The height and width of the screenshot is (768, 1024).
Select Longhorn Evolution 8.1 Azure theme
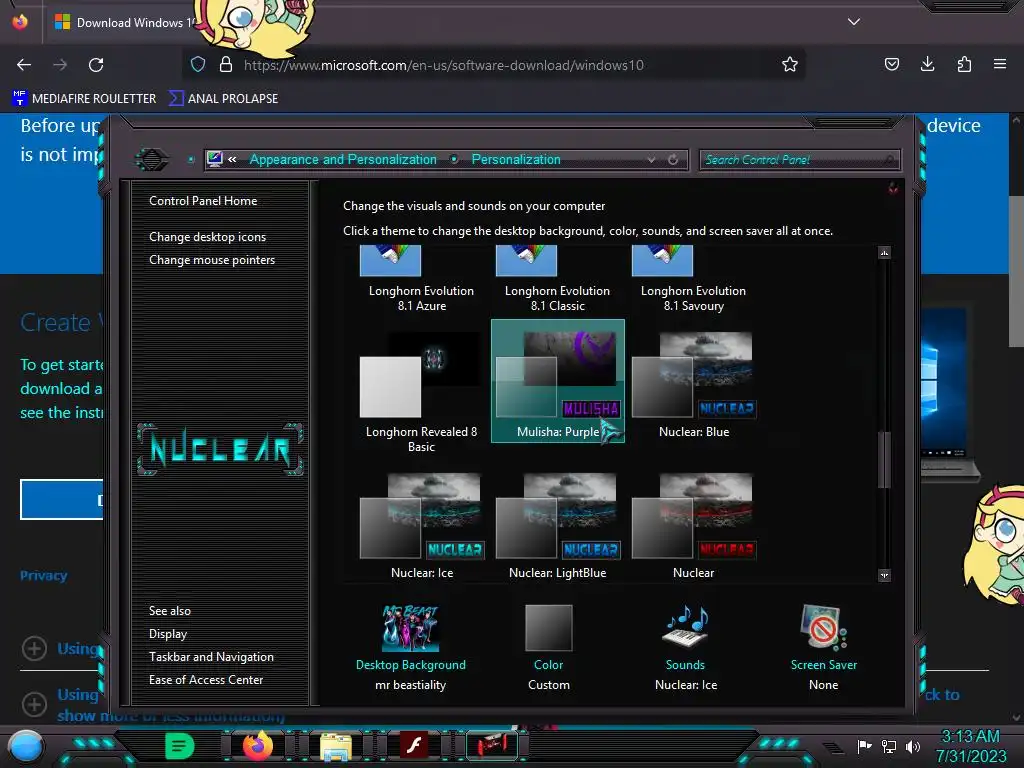tap(422, 280)
